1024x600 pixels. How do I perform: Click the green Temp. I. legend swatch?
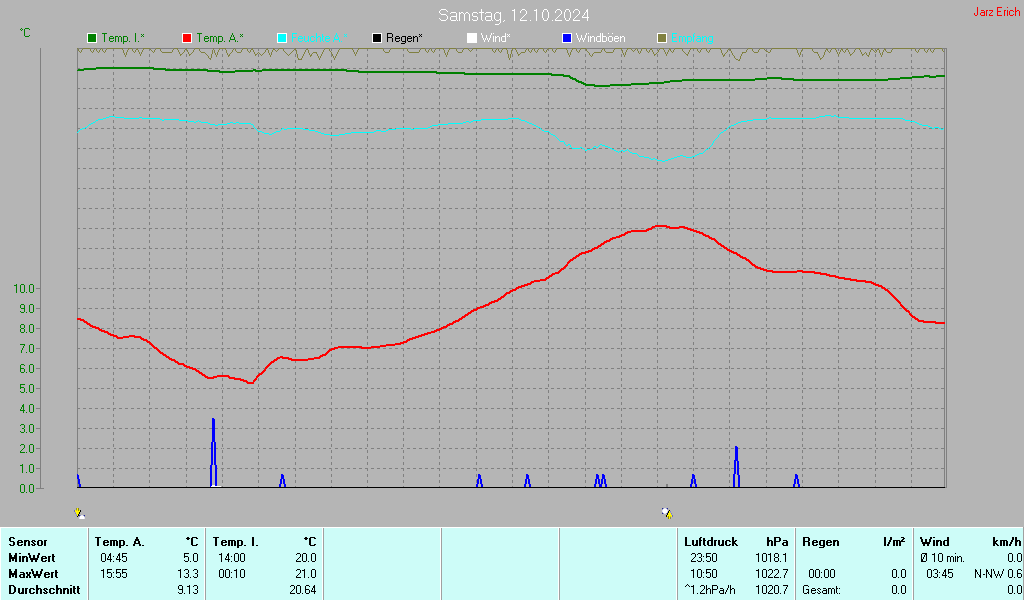point(92,39)
